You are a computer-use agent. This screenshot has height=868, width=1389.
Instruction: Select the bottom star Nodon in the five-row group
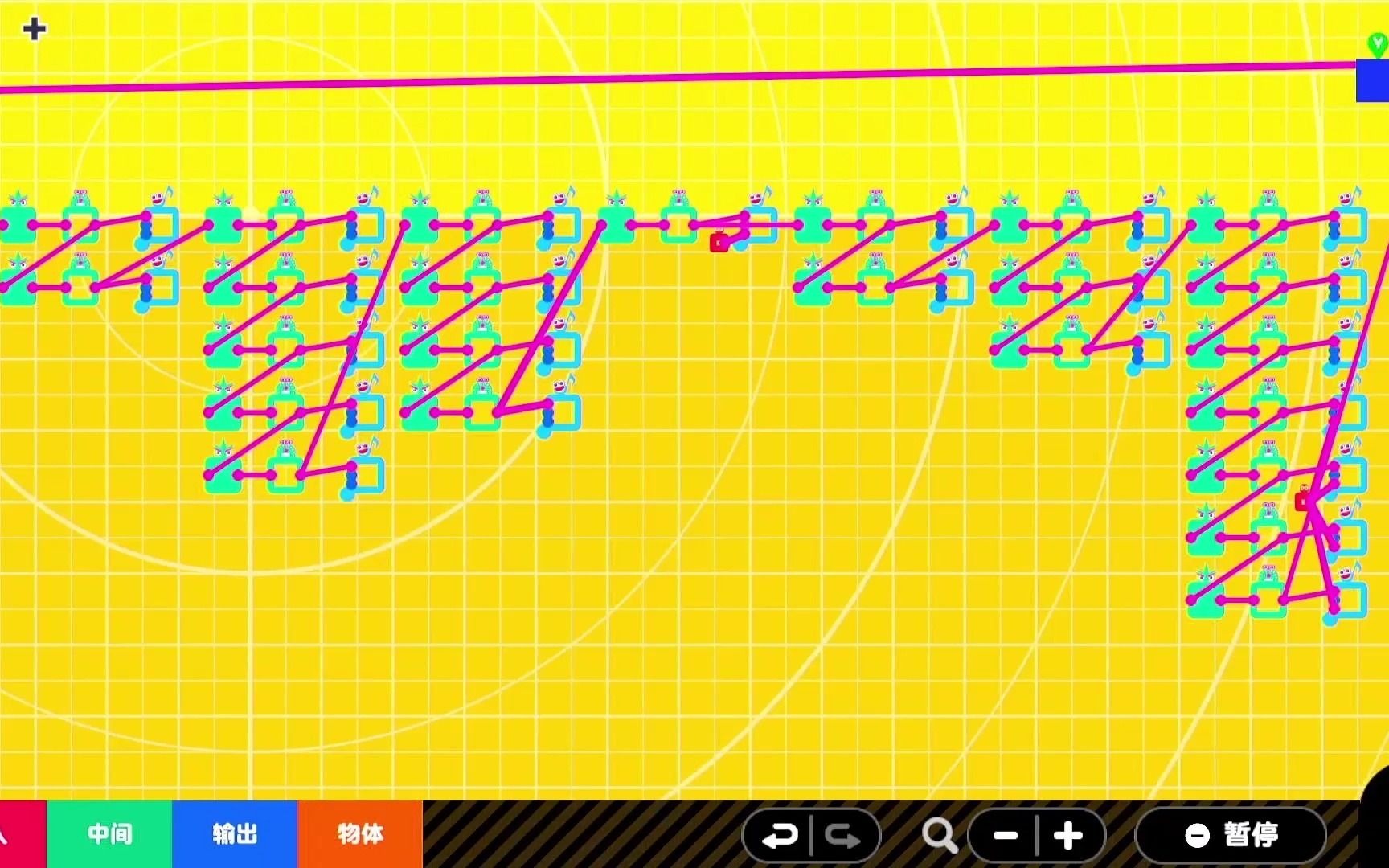[223, 469]
